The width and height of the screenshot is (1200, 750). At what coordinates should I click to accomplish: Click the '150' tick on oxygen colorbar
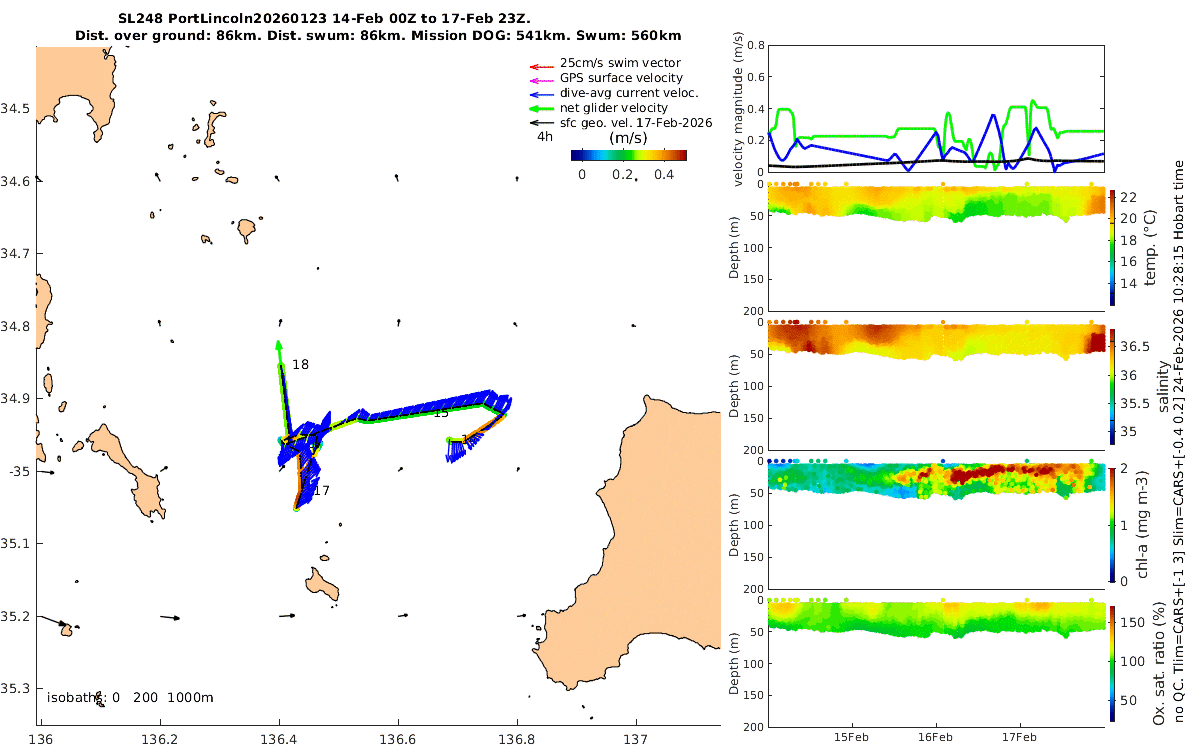pos(1133,622)
